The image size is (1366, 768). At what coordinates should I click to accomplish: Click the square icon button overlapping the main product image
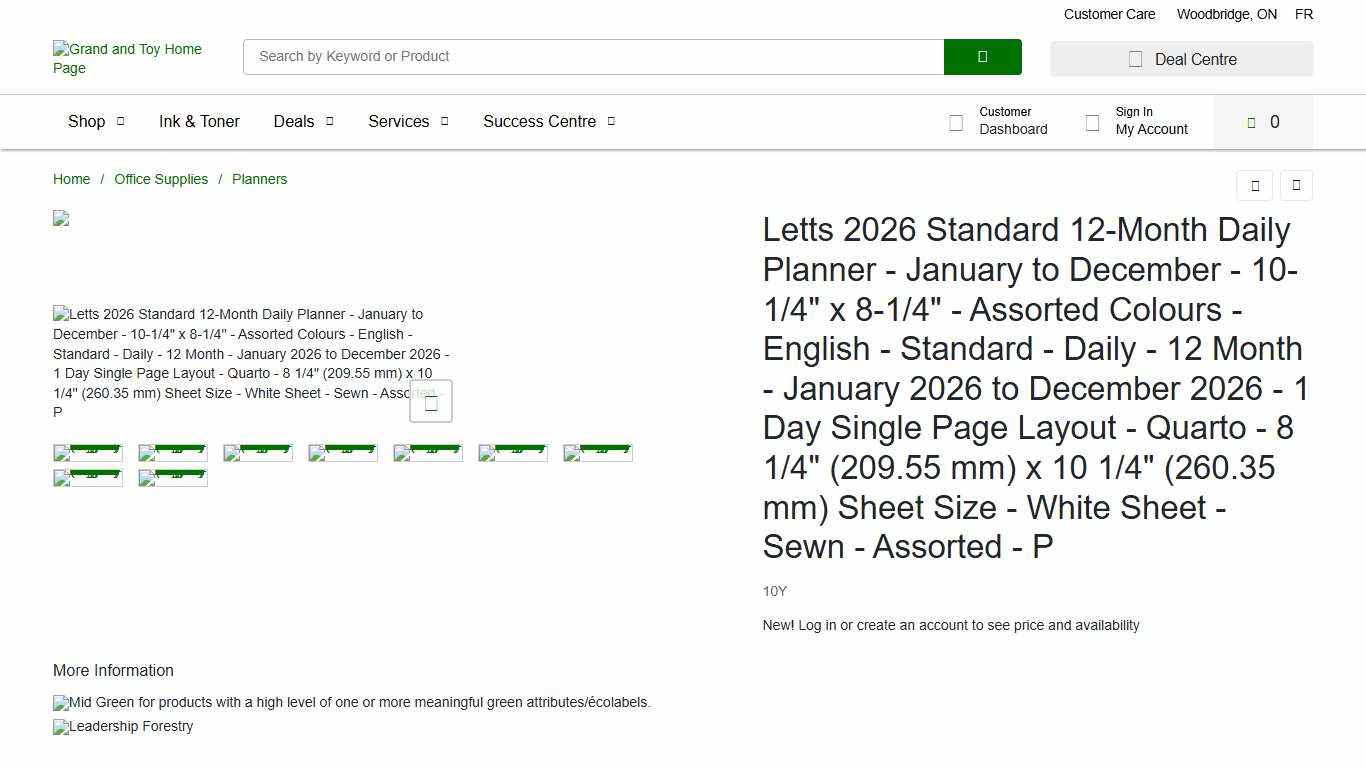[x=431, y=402]
